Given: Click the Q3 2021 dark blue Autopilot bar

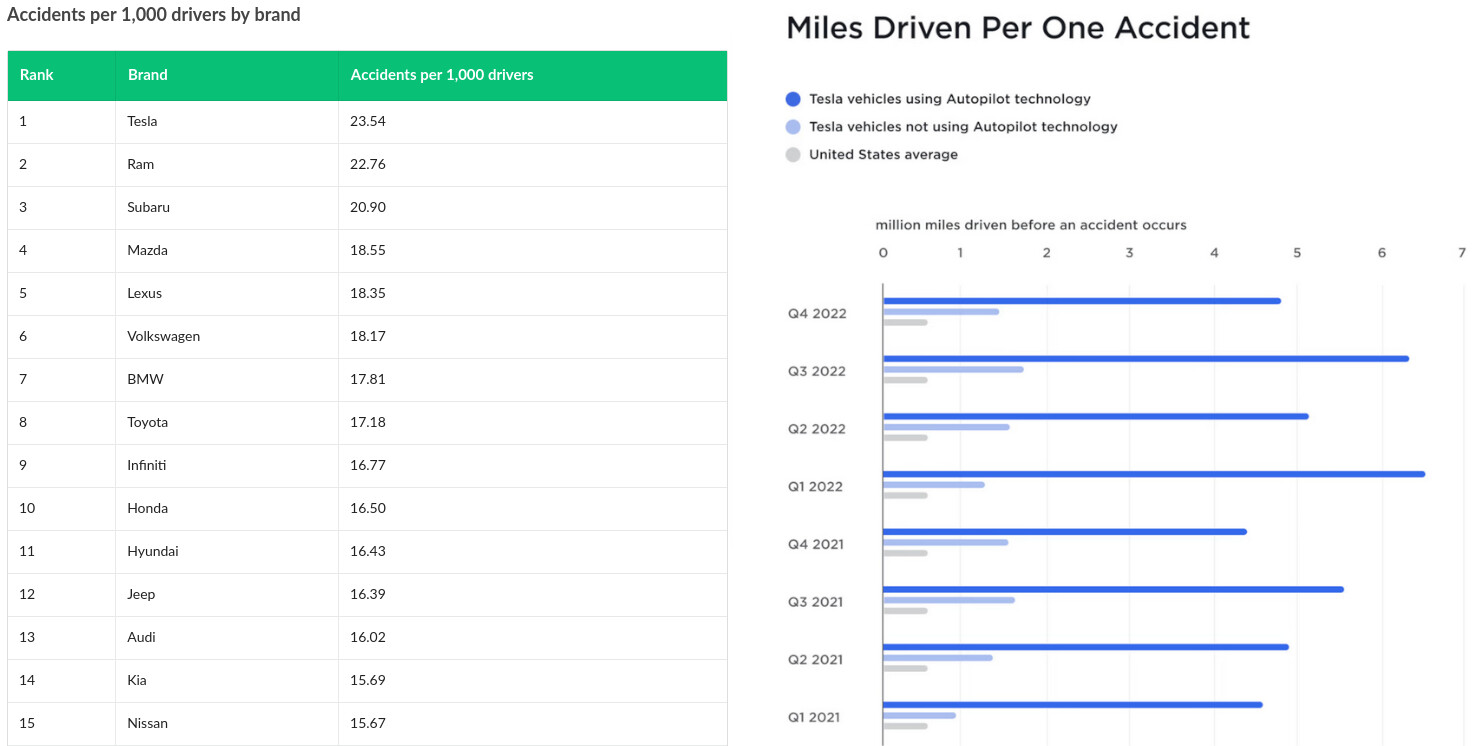Looking at the screenshot, I should pos(1113,589).
